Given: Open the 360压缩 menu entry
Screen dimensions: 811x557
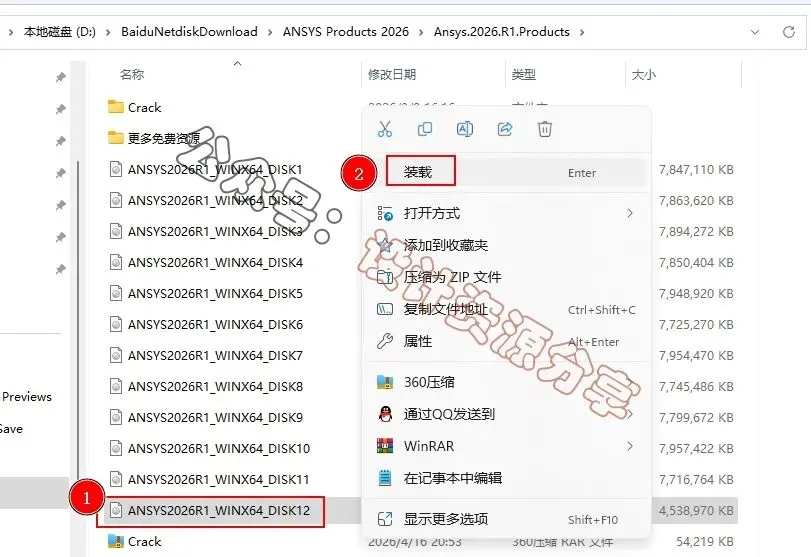Looking at the screenshot, I should [507, 382].
